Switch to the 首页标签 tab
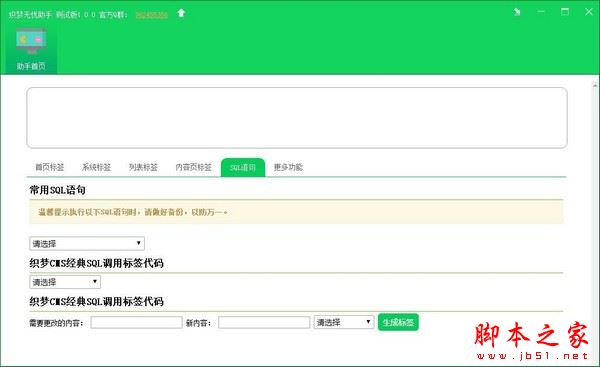Image resolution: width=600 pixels, height=367 pixels. [x=50, y=167]
